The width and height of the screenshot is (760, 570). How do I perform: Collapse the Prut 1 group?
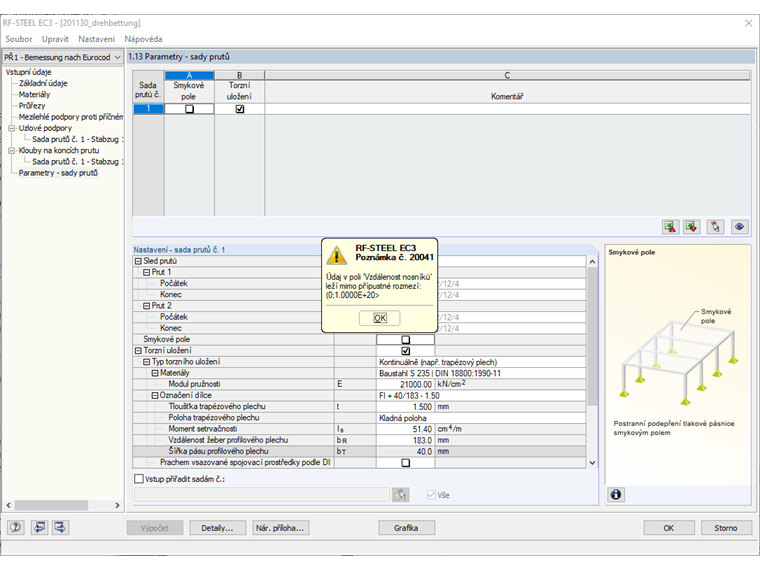click(x=146, y=272)
